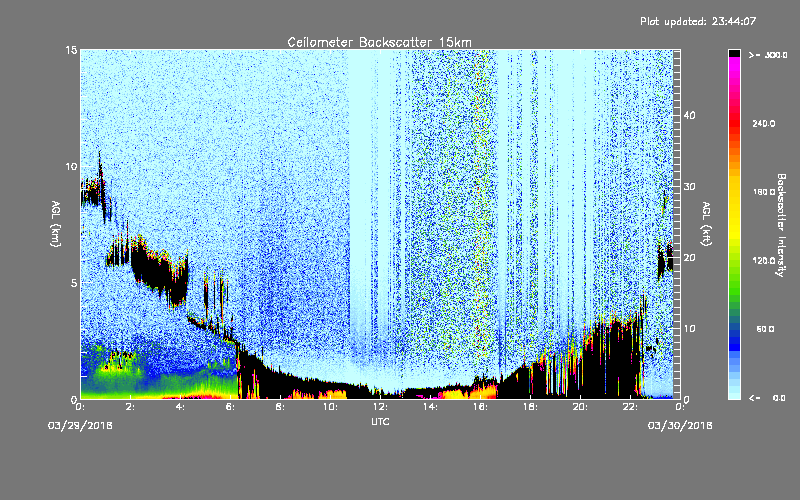The height and width of the screenshot is (500, 800).
Task: Select the "20" tick on the kft axis
Action: coord(689,258)
